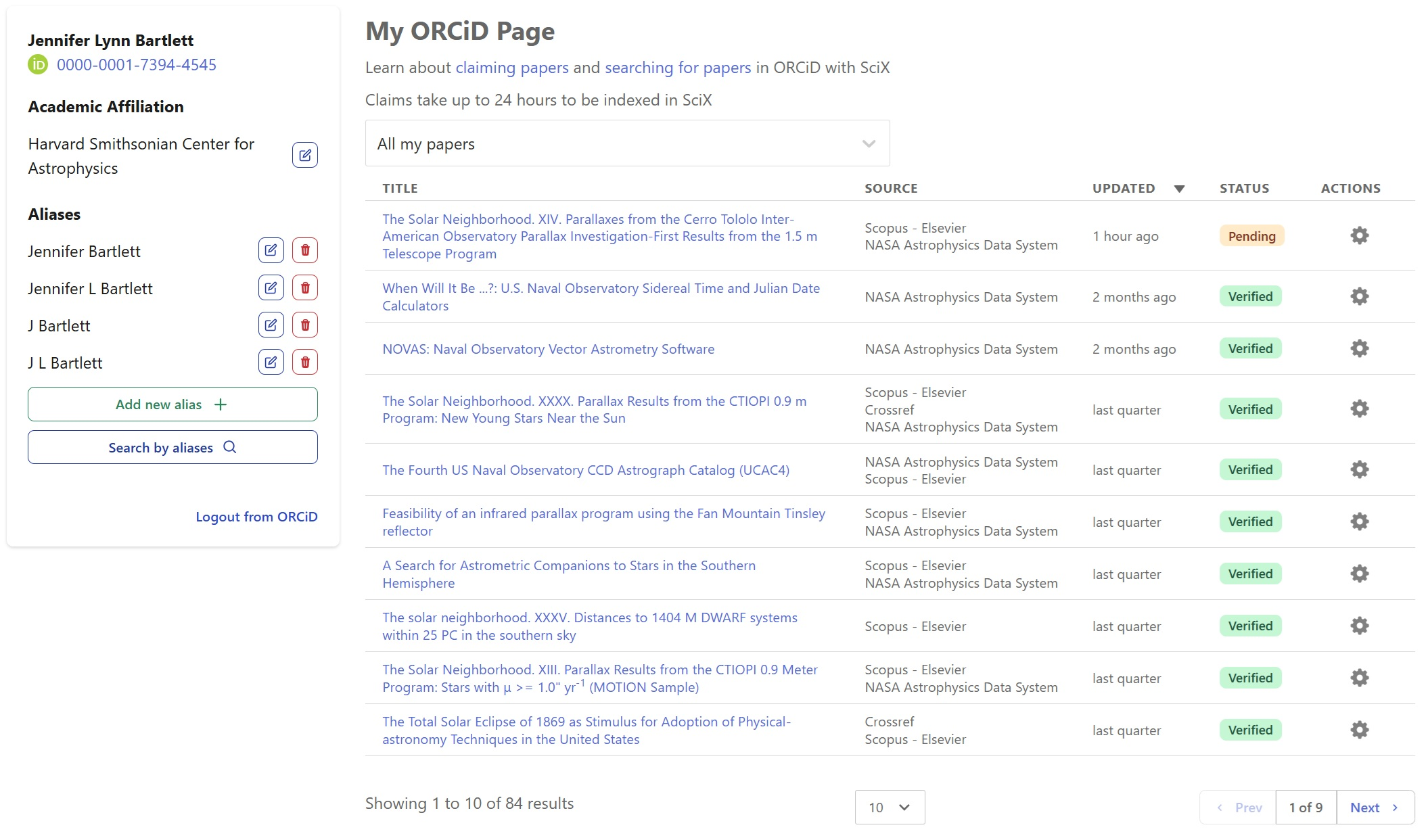Open the All my papers filter dropdown
The height and width of the screenshot is (840, 1428).
(x=627, y=143)
